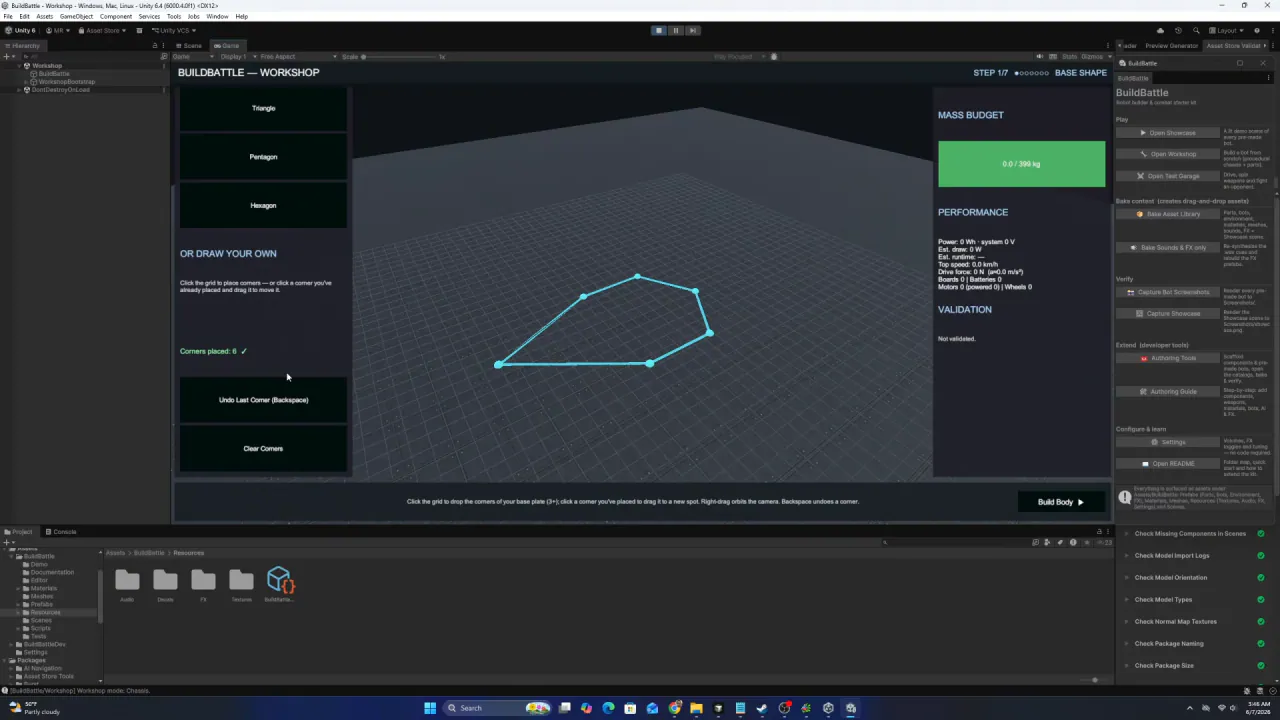The image size is (1280, 720).
Task: Click Undo Last Corner button
Action: pos(263,399)
